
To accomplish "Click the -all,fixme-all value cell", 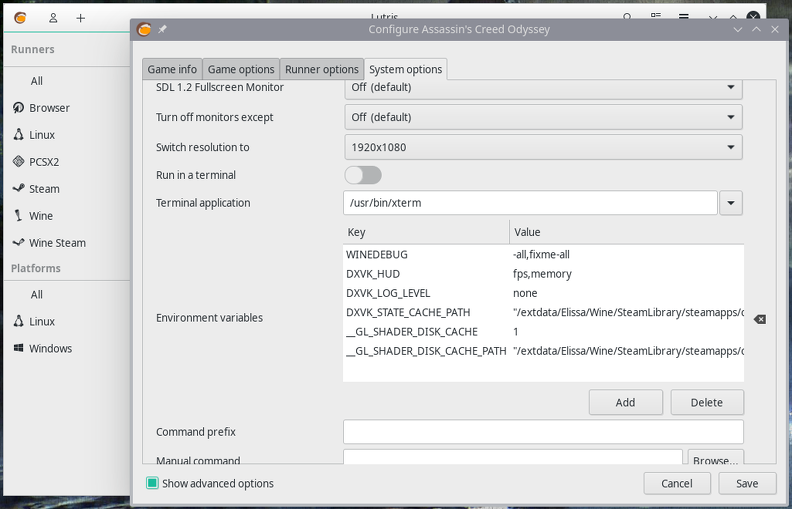I will pos(541,254).
